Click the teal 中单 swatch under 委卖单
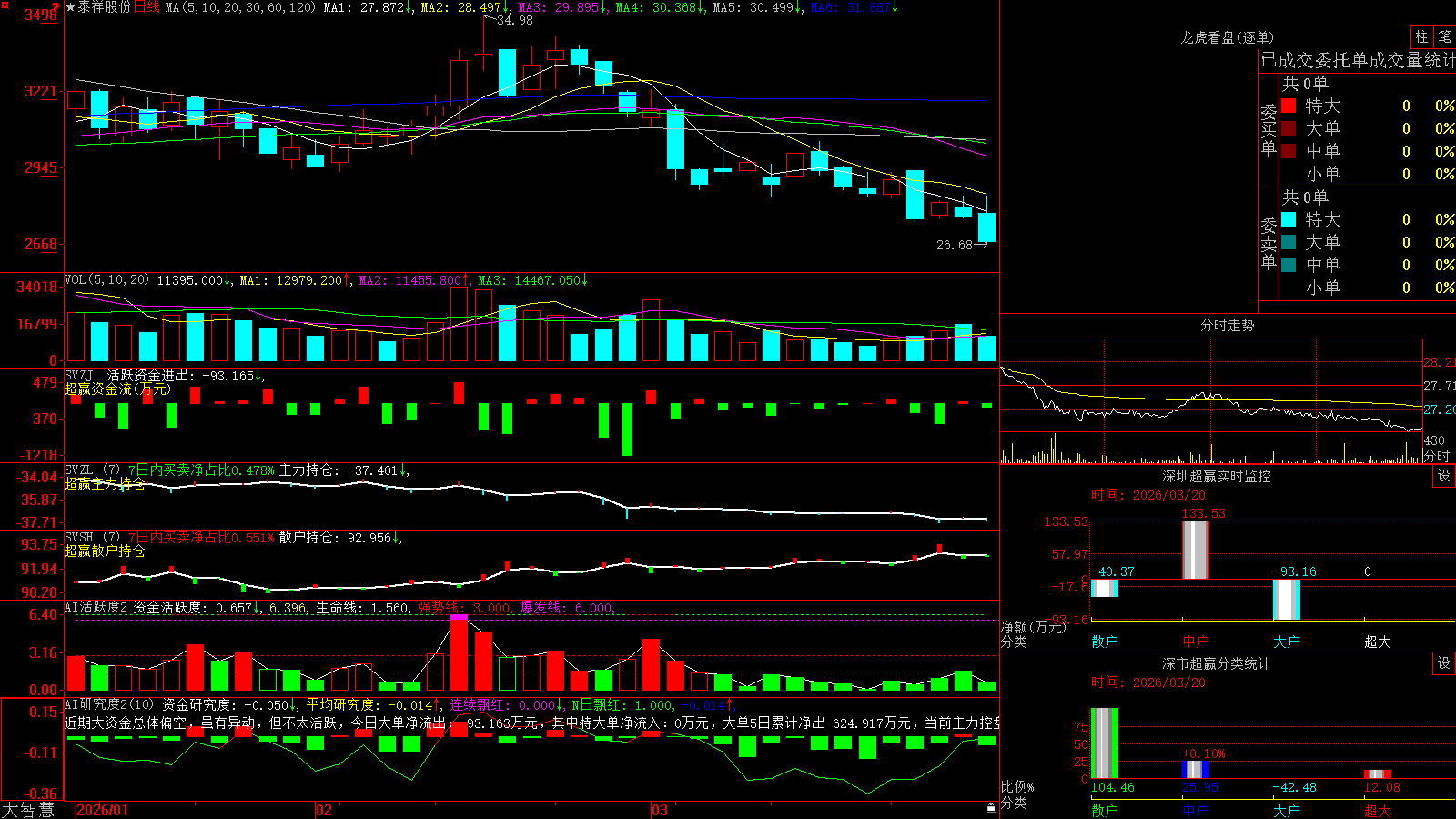Viewport: 1456px width, 819px height. [1289, 264]
